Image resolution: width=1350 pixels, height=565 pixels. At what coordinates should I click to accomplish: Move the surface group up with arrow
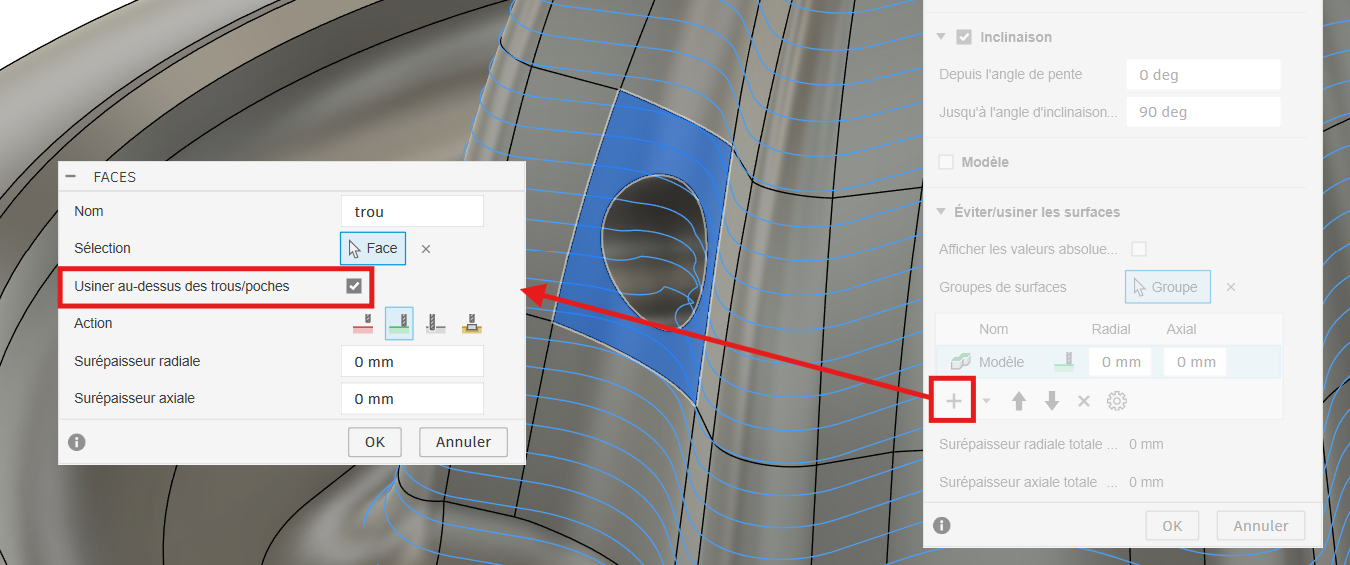(x=1019, y=401)
